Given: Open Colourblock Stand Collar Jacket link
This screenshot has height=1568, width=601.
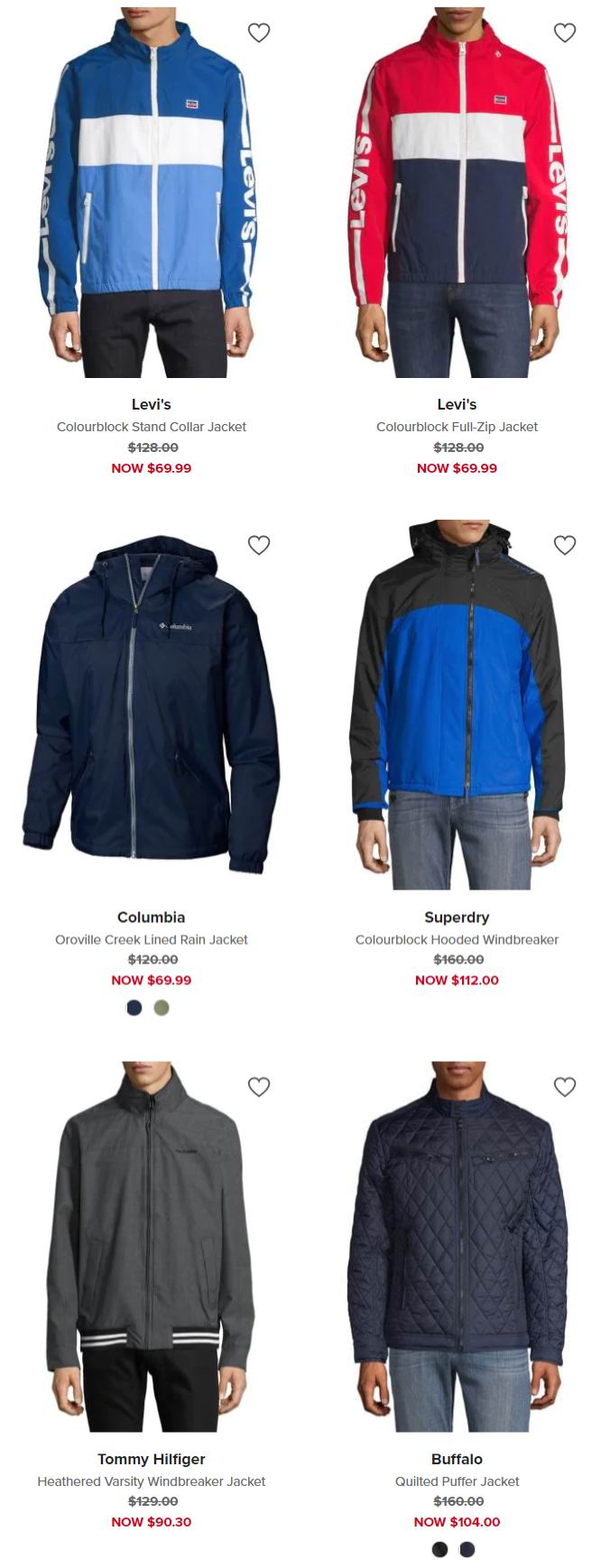Looking at the screenshot, I should [151, 427].
